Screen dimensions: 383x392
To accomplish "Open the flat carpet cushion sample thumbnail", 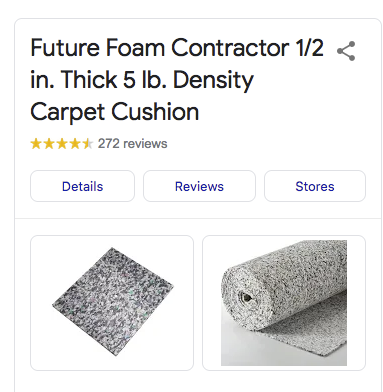I will (x=112, y=303).
